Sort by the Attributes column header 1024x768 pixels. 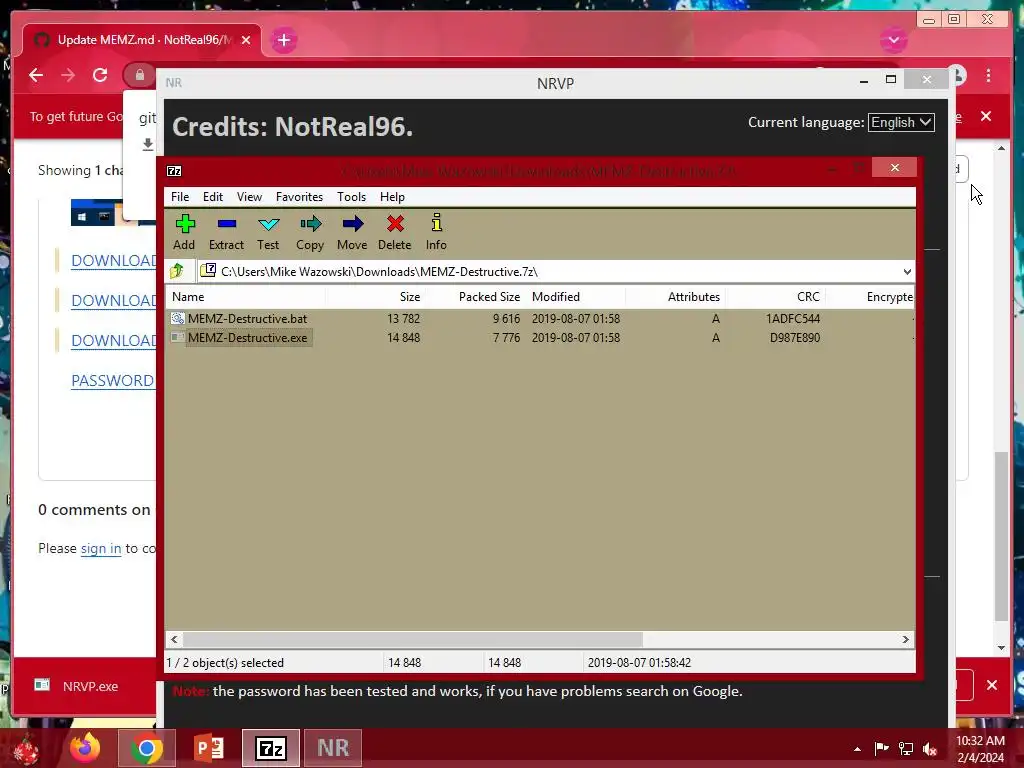(675, 296)
